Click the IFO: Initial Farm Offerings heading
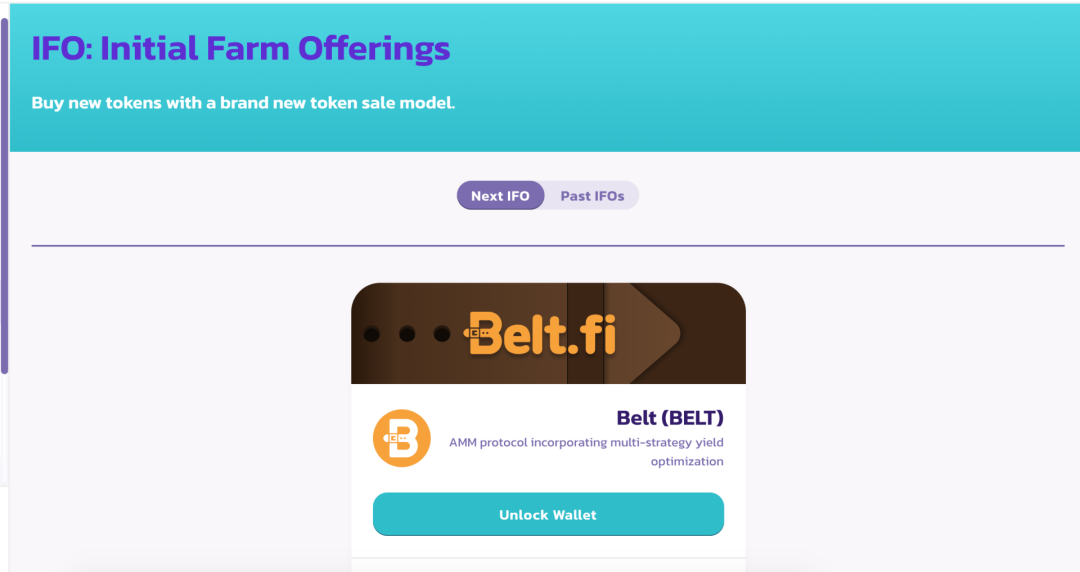The height and width of the screenshot is (572, 1080). (241, 48)
